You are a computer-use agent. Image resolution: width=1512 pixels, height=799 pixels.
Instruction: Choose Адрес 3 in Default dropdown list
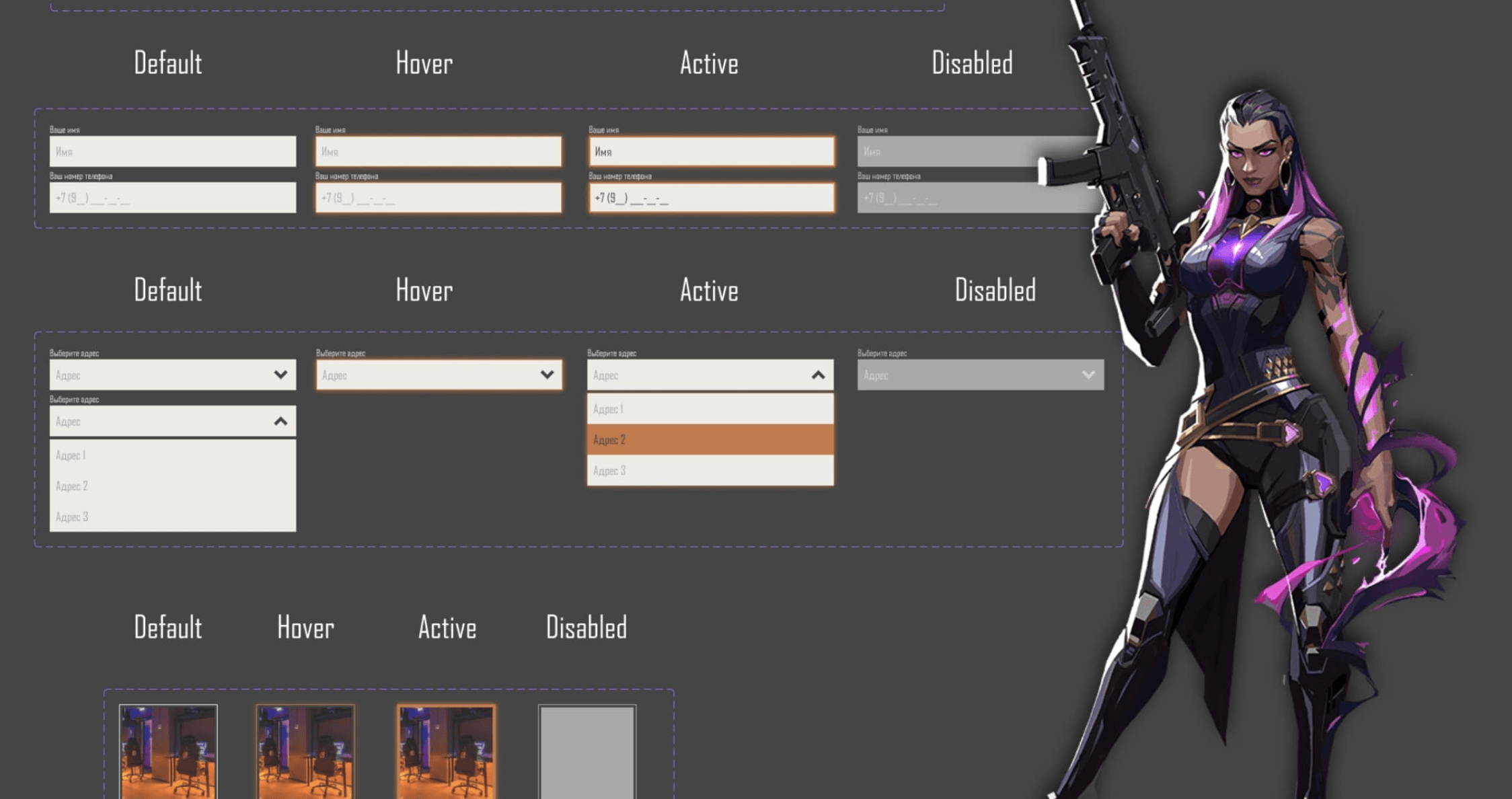[x=172, y=517]
